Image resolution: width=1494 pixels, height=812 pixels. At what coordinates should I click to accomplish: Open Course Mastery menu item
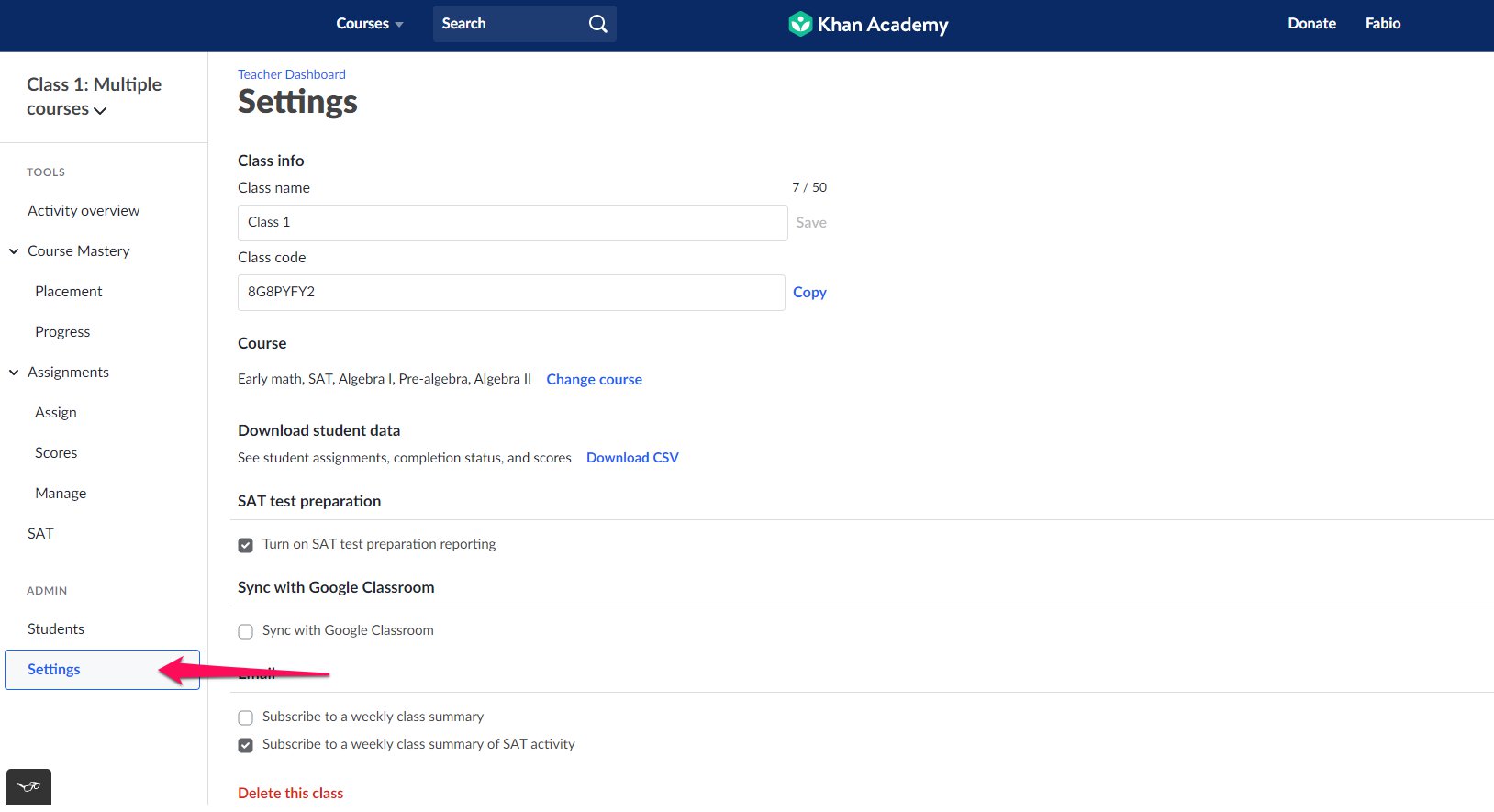79,250
